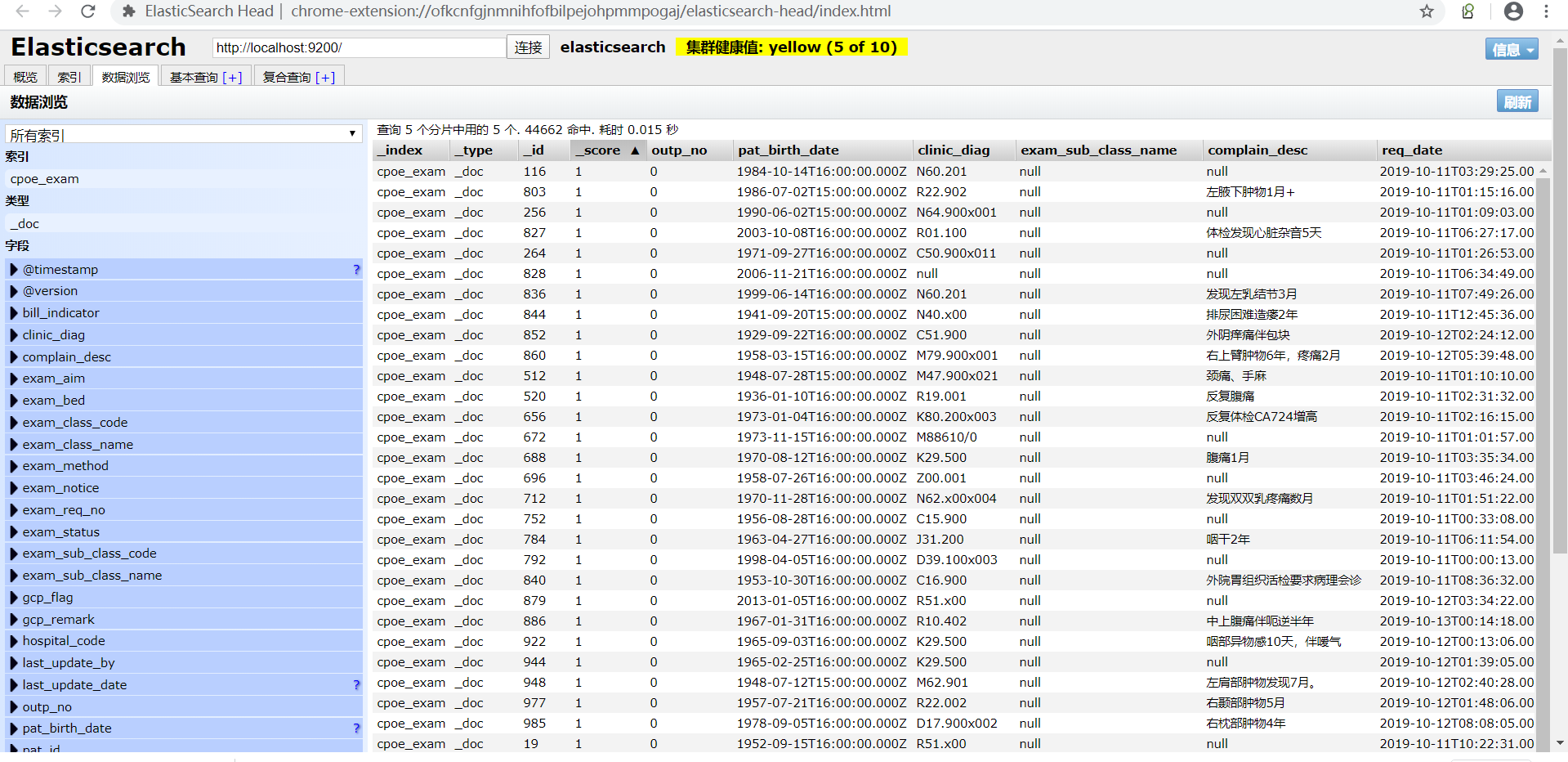
Task: Click the cluster URL input field
Action: (359, 47)
